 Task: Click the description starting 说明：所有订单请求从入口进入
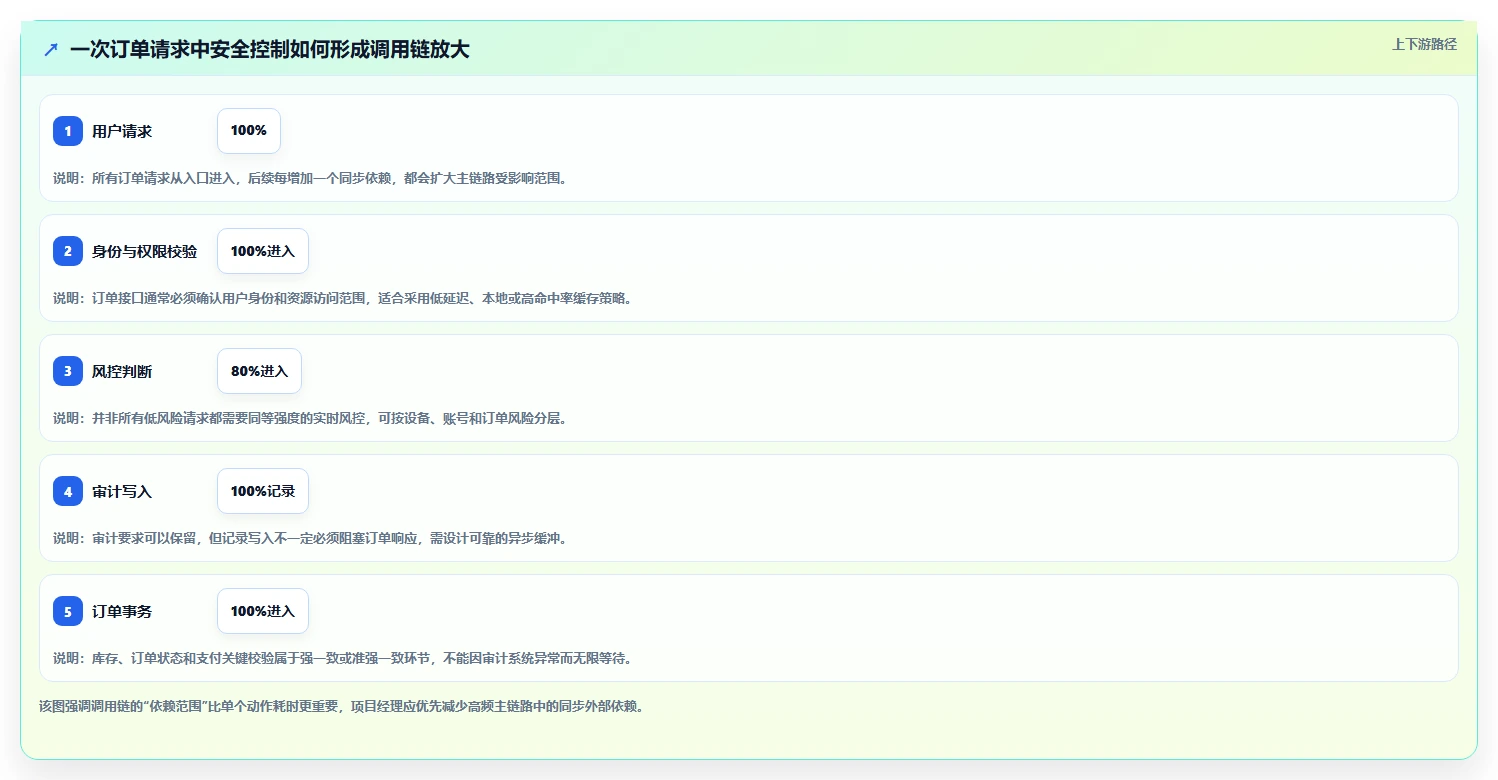pos(310,178)
